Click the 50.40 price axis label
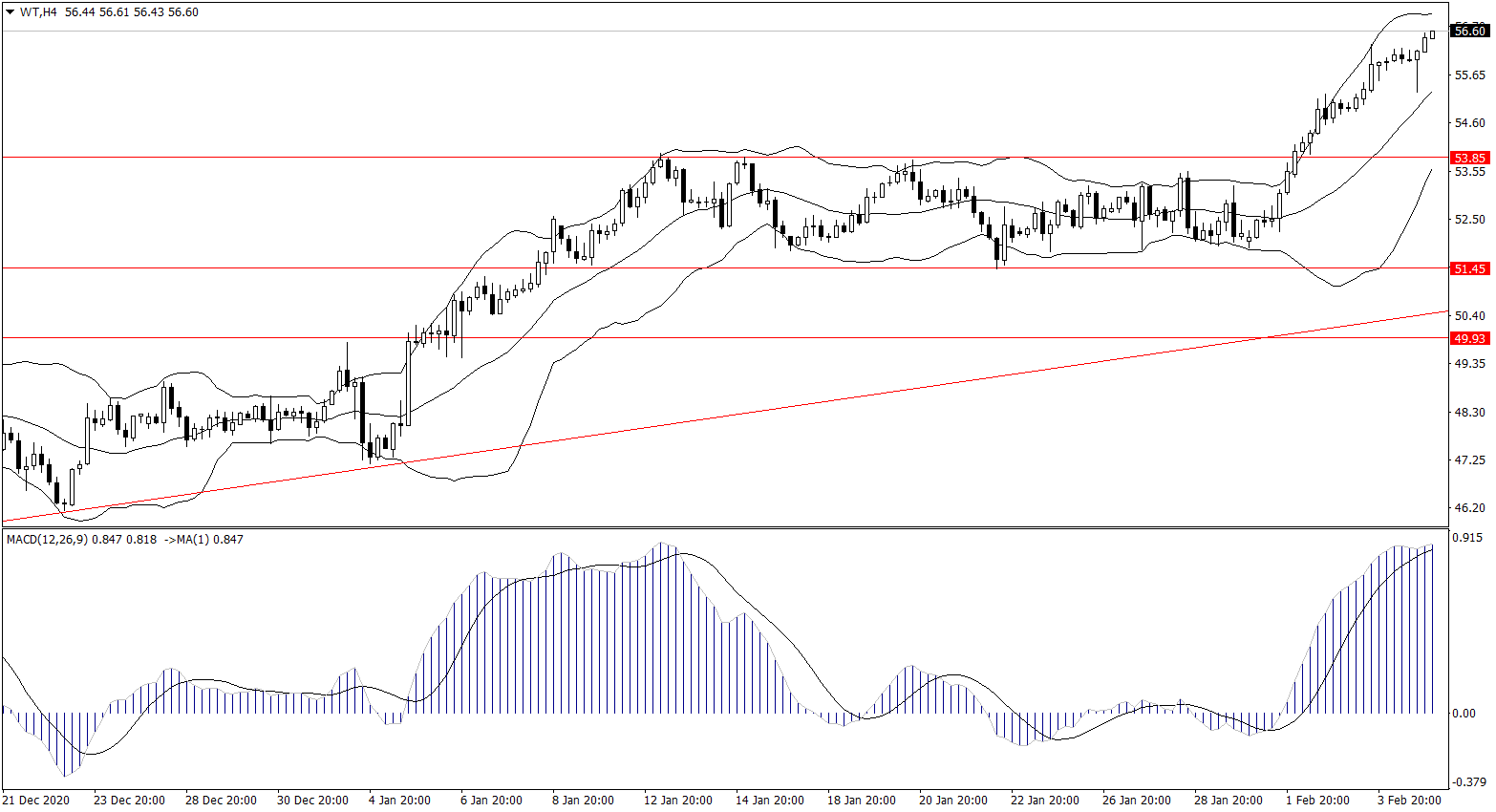1496x812 pixels. coord(1469,316)
